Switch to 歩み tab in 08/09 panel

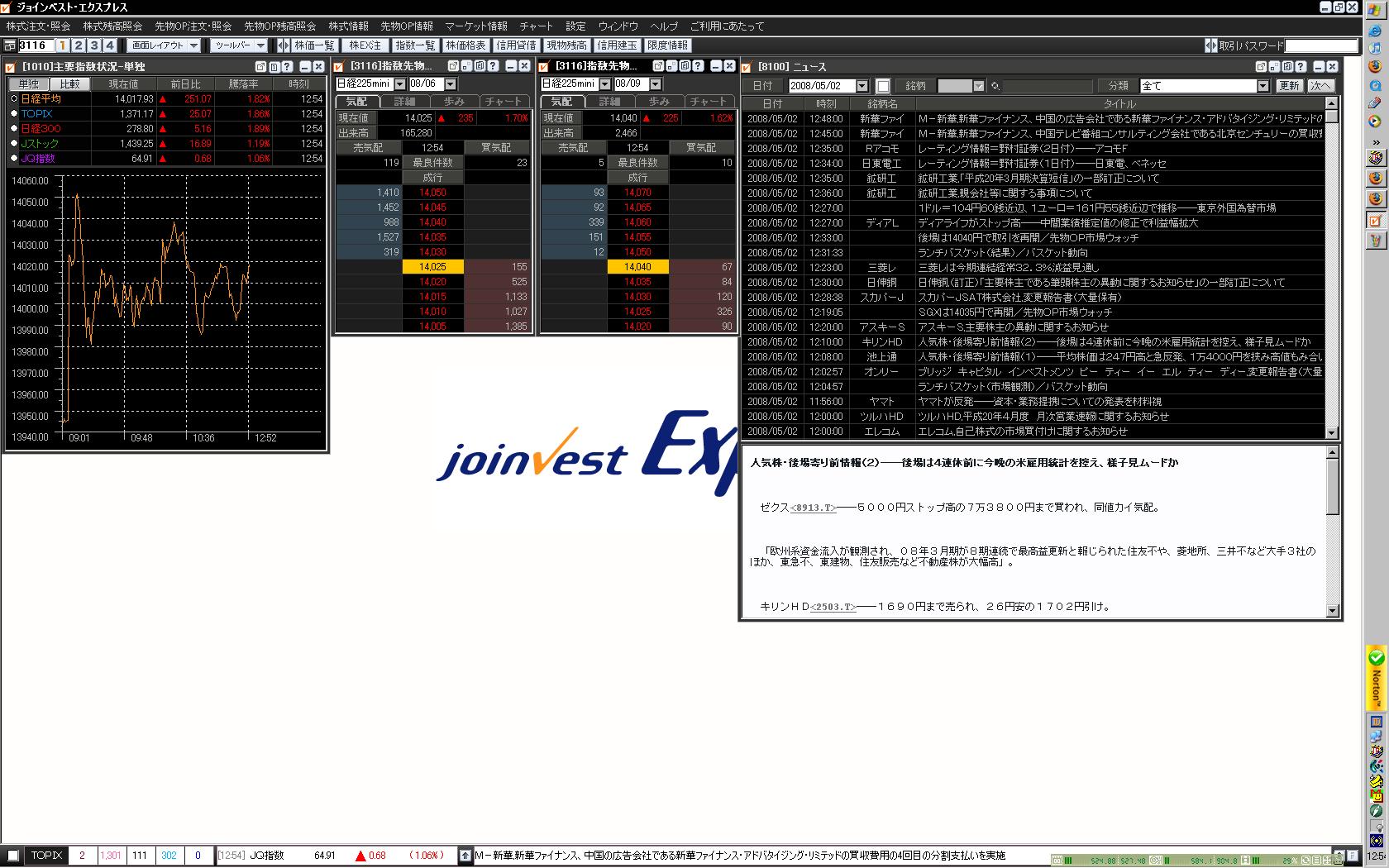(x=659, y=101)
